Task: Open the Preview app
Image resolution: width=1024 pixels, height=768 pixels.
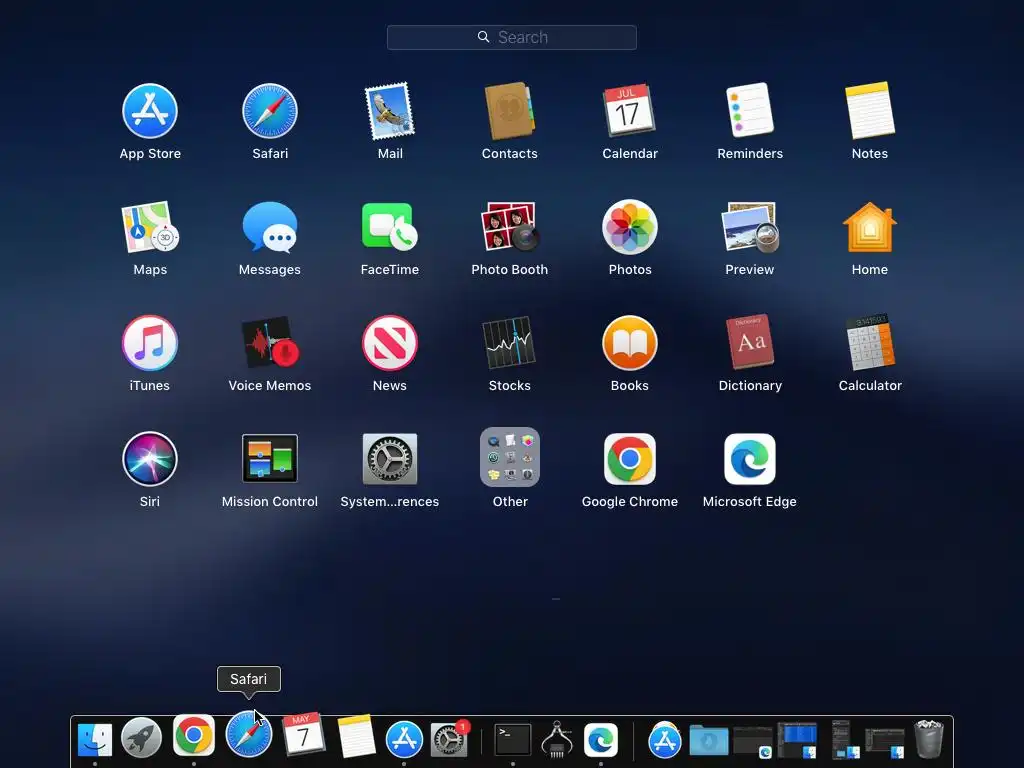Action: 750,227
